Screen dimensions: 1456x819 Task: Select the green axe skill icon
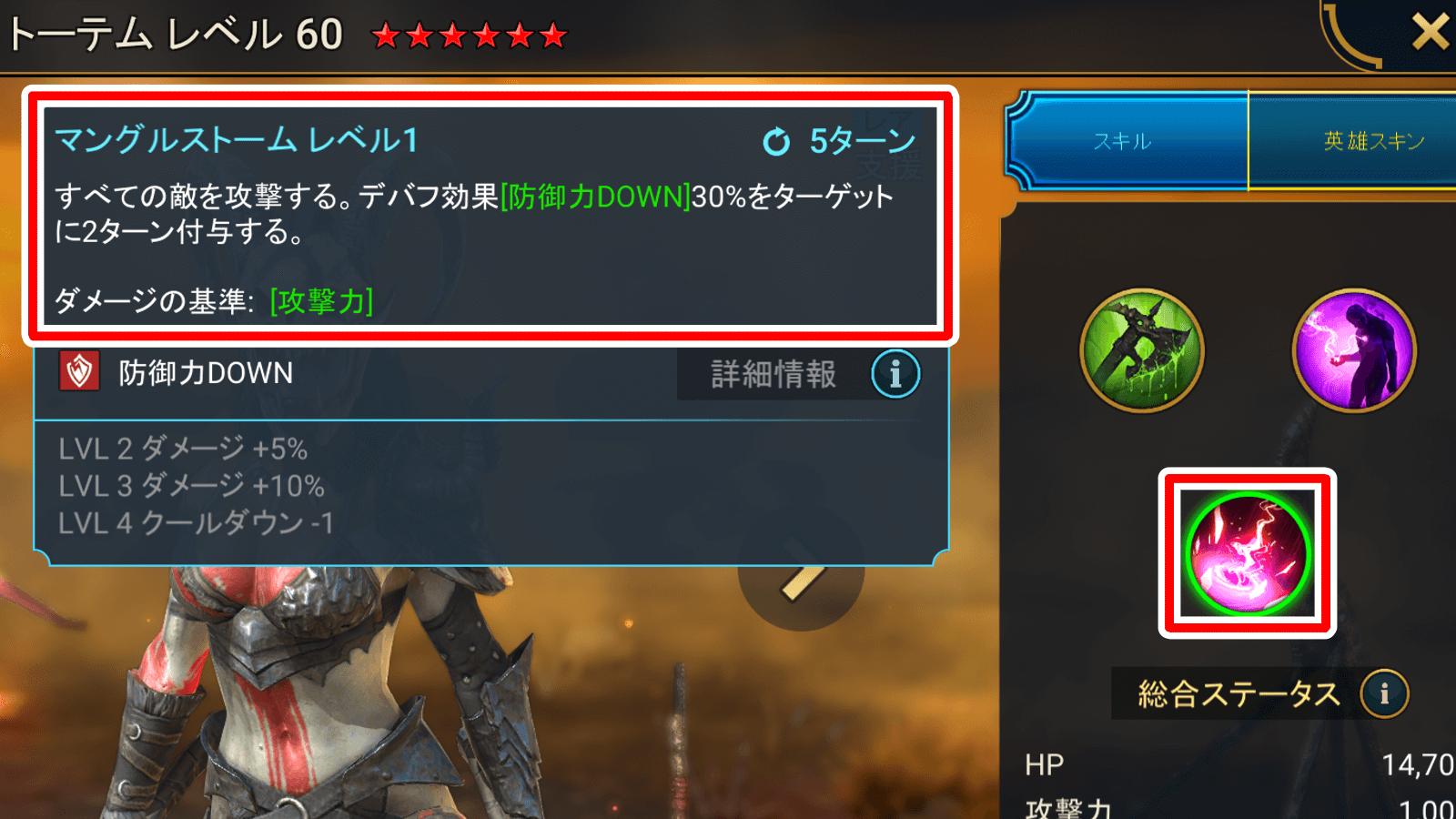pyautogui.click(x=1142, y=350)
